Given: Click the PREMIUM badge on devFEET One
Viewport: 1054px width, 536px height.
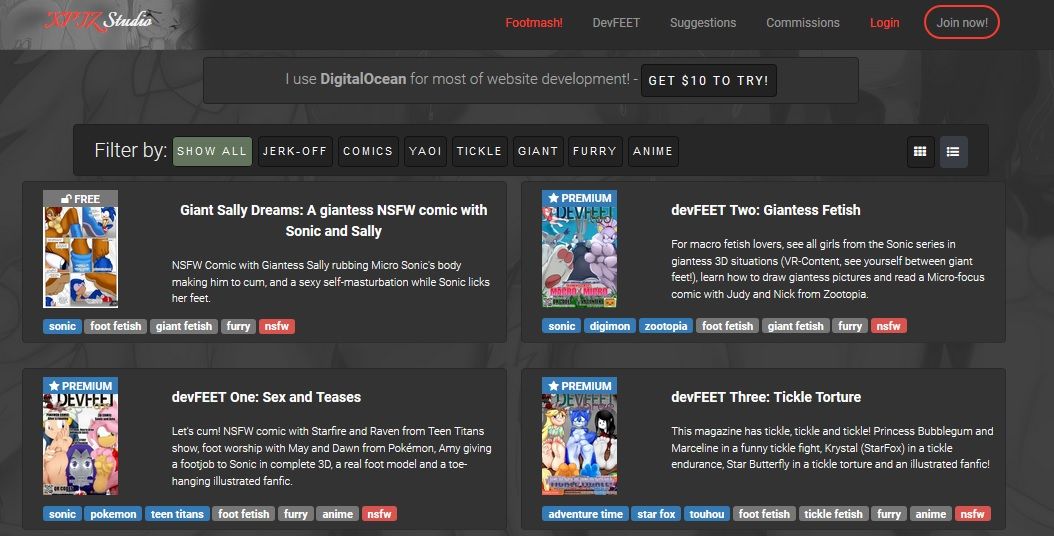Looking at the screenshot, I should 81,386.
